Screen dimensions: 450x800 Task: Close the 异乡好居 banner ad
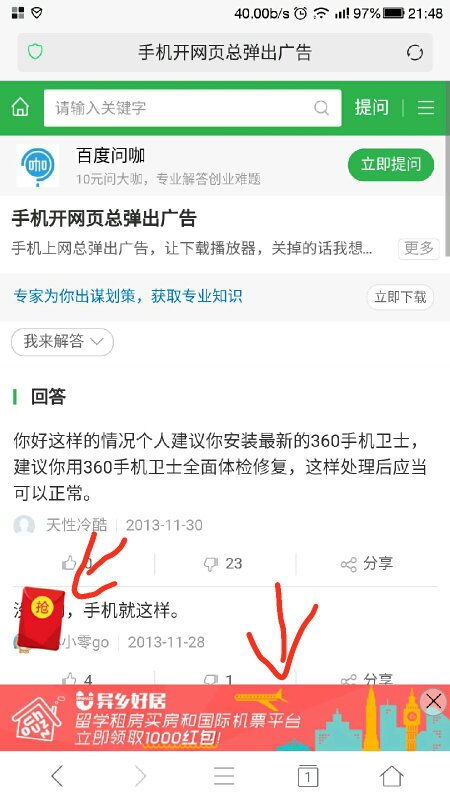click(433, 702)
